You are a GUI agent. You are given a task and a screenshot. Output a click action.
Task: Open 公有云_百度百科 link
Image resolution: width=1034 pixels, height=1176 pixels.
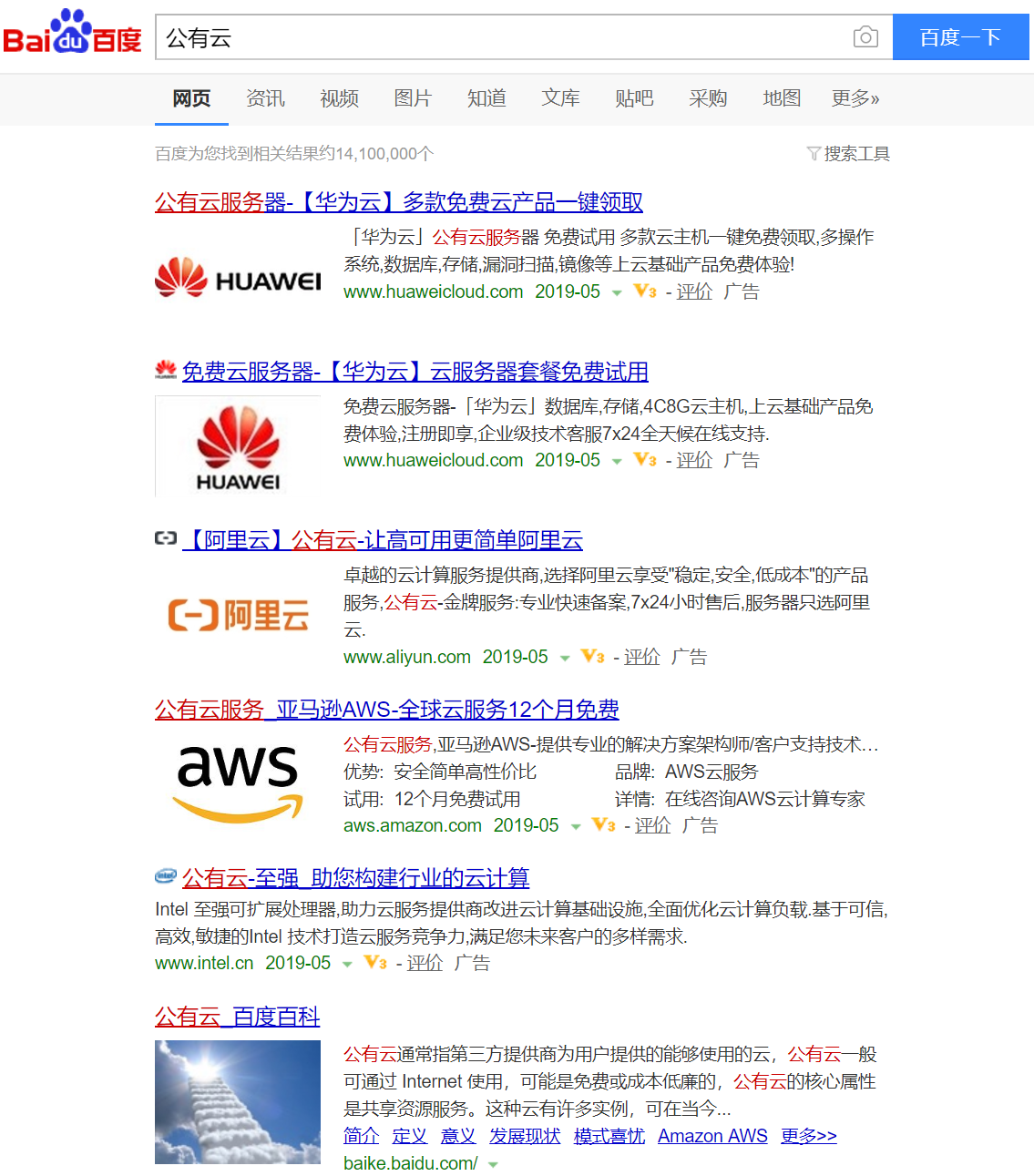point(238,1017)
